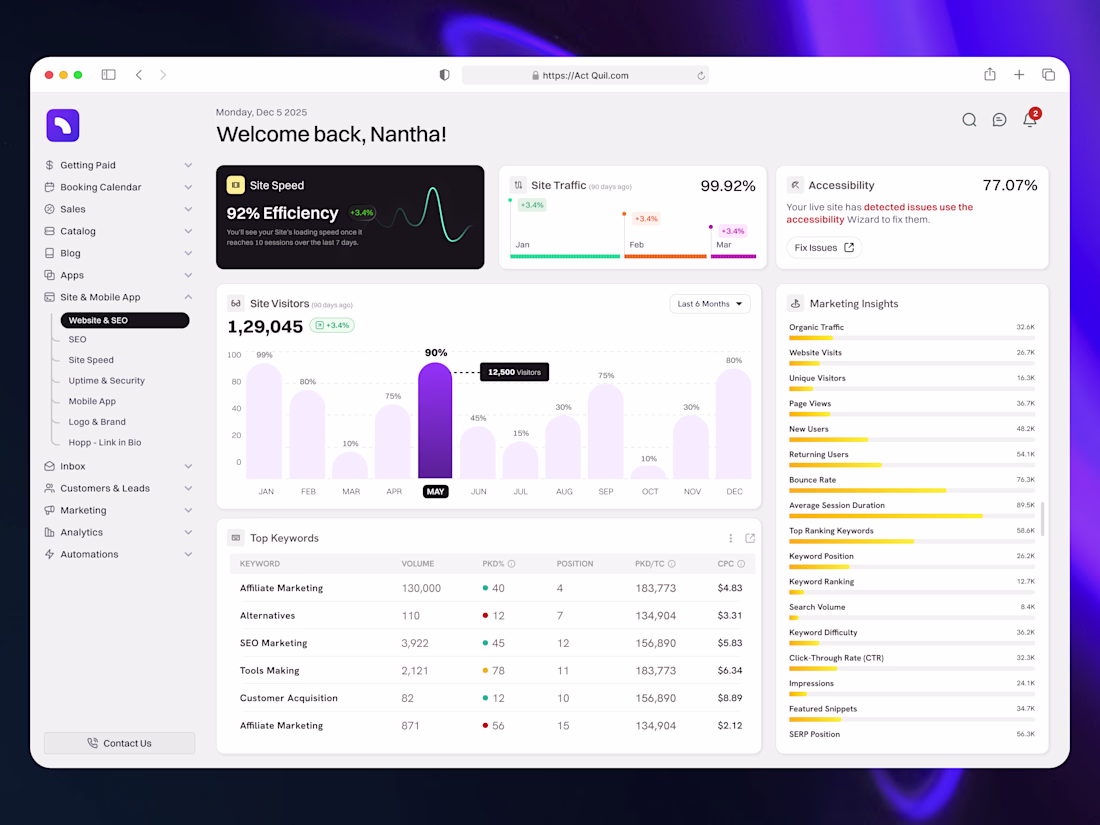The height and width of the screenshot is (825, 1100).
Task: Click the PKD% info icon
Action: coord(511,564)
